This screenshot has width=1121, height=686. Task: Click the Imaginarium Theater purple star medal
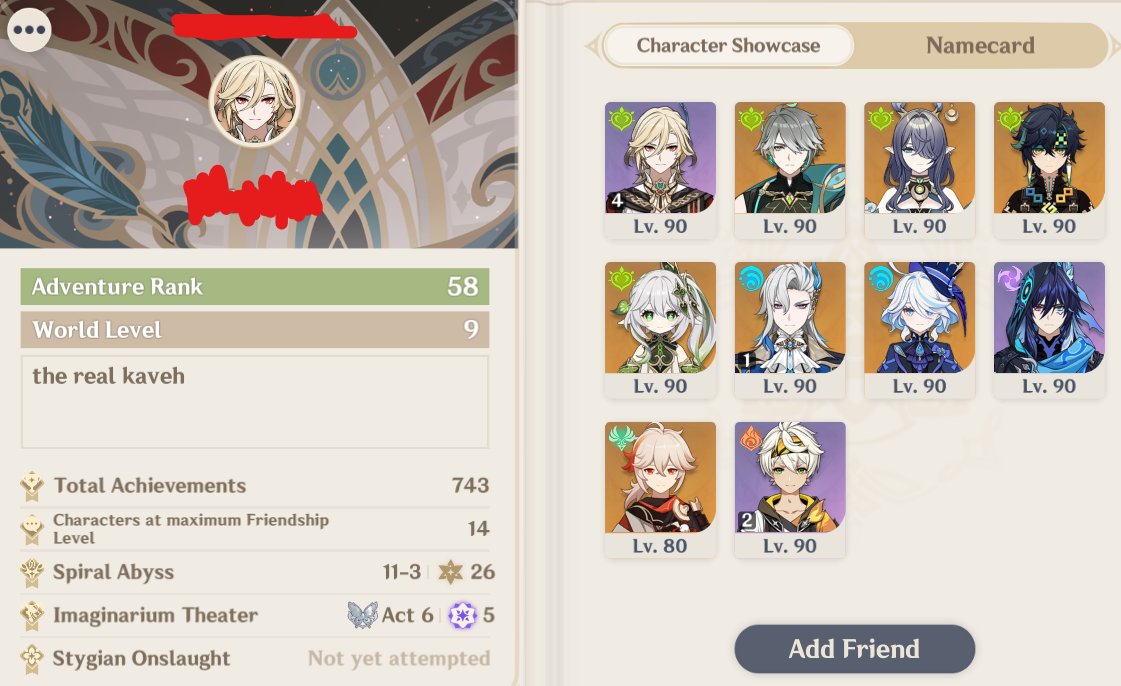(462, 615)
